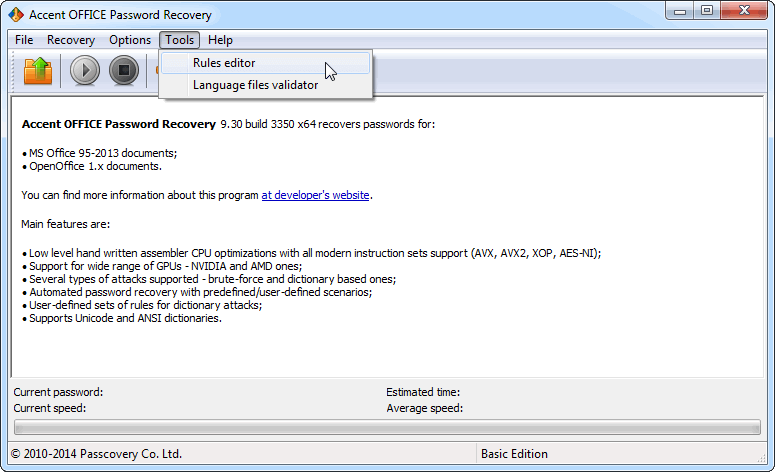The image size is (775, 472).
Task: Select Language files validator menu entry
Action: 265,85
